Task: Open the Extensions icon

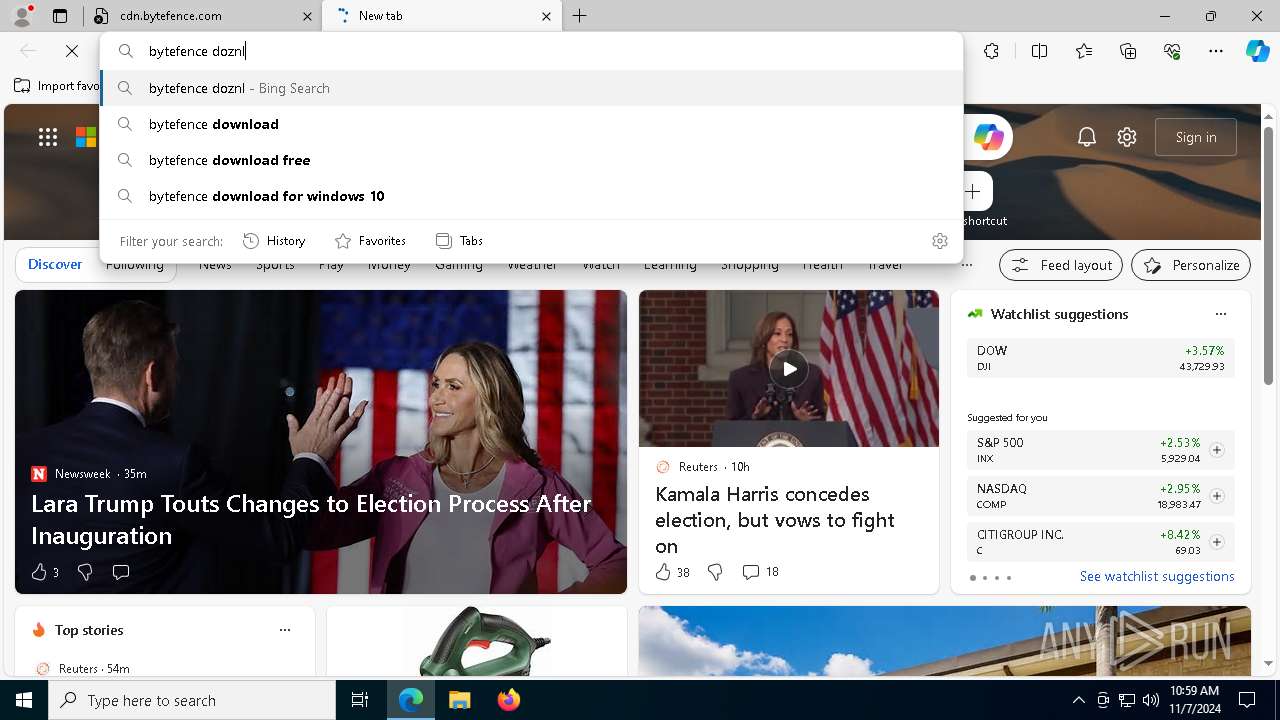Action: 991,51
